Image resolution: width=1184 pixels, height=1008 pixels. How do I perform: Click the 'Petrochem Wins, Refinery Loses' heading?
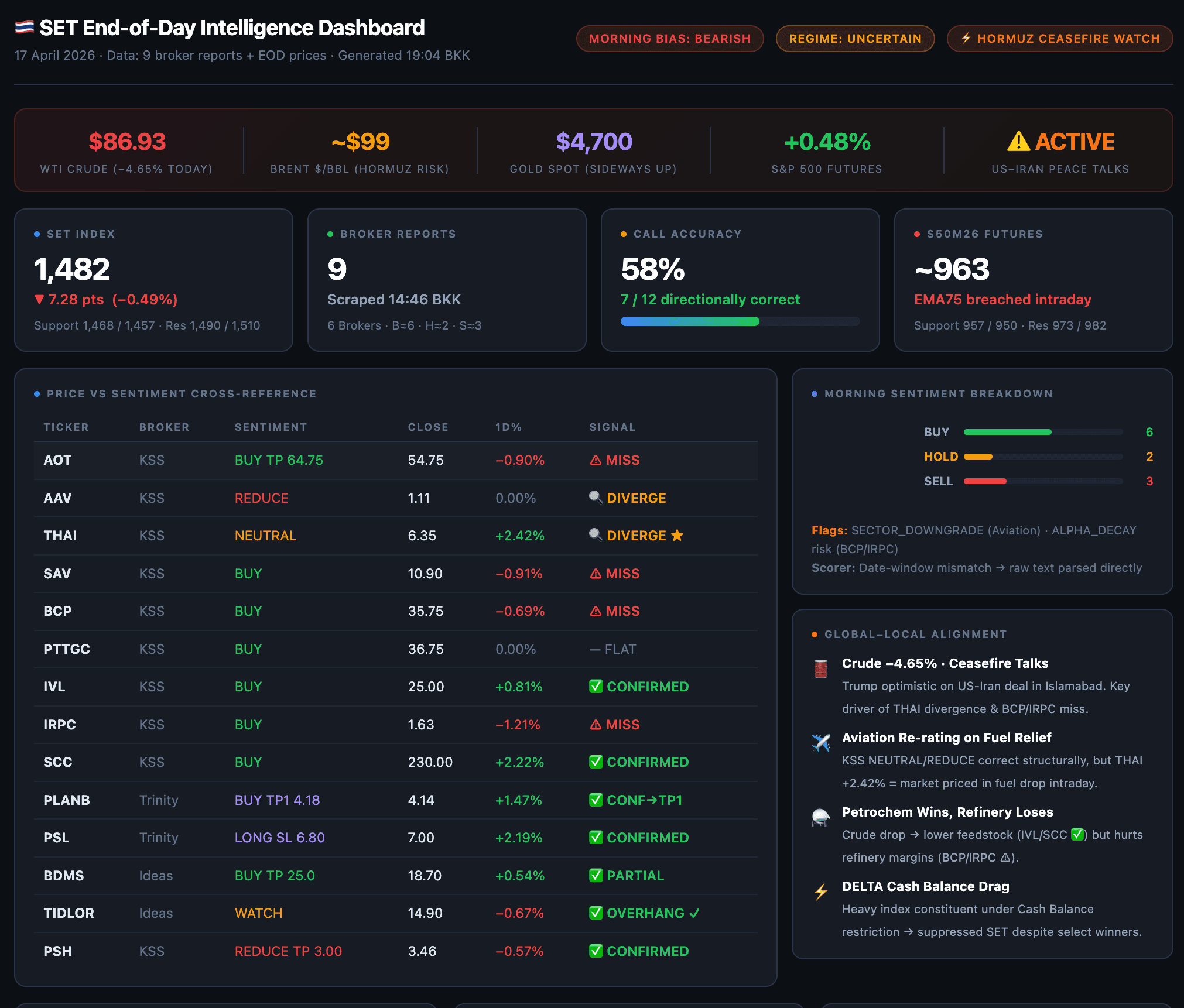pyautogui.click(x=947, y=812)
